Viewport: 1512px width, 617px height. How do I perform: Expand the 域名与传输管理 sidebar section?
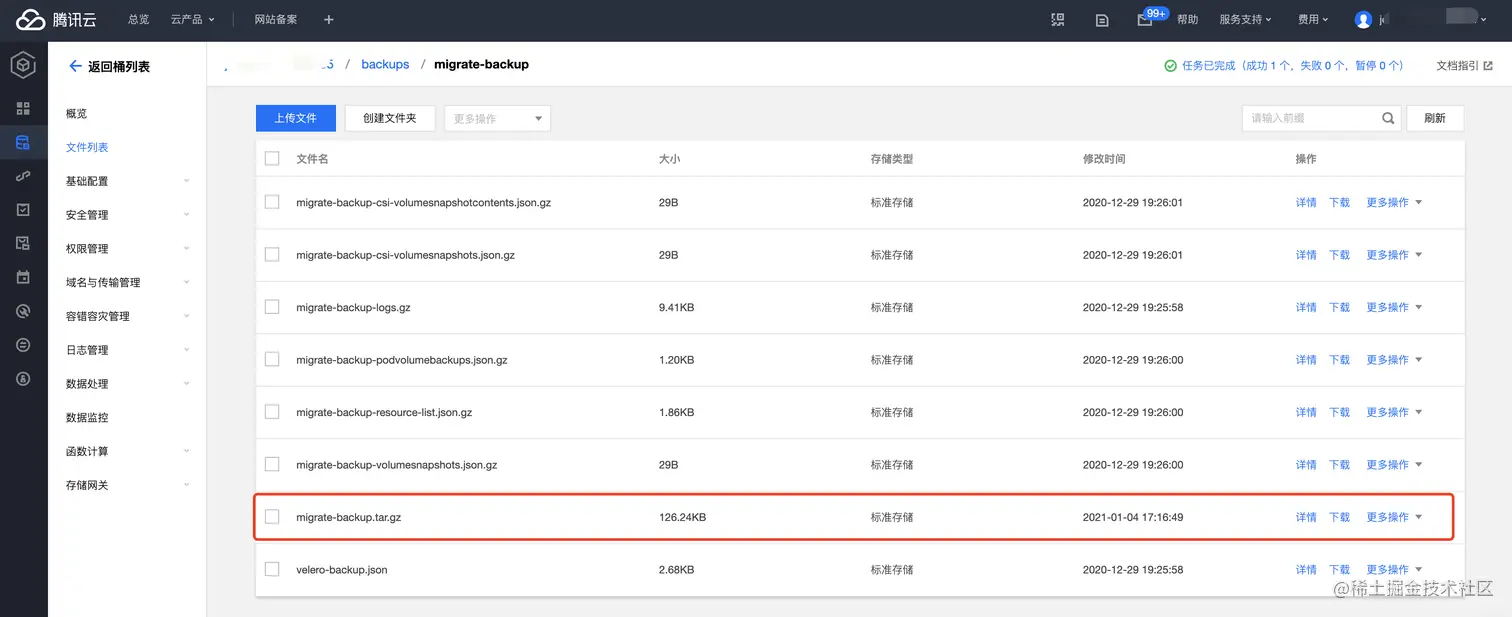tap(127, 283)
